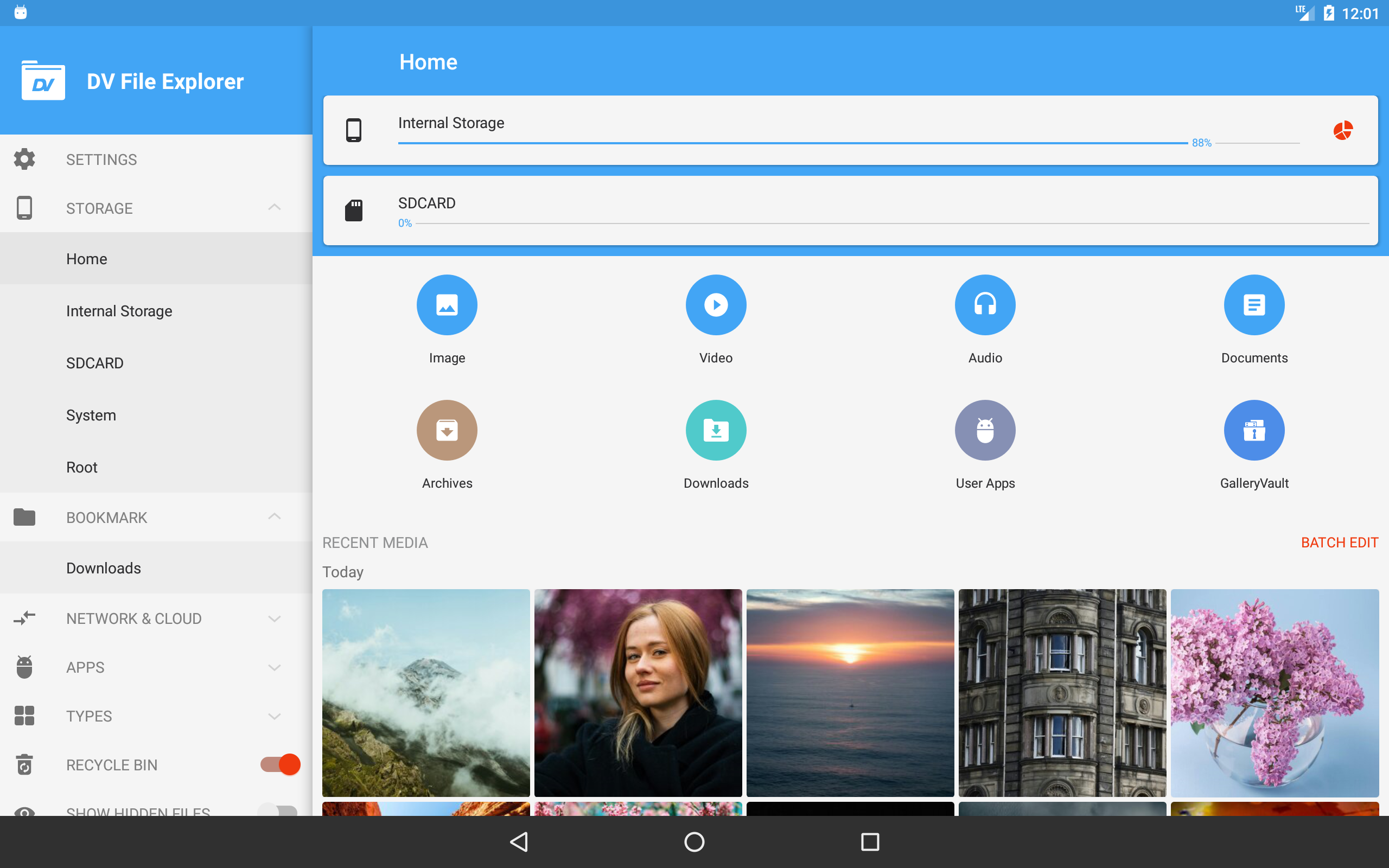
Task: Open the Video category
Action: pyautogui.click(x=716, y=305)
